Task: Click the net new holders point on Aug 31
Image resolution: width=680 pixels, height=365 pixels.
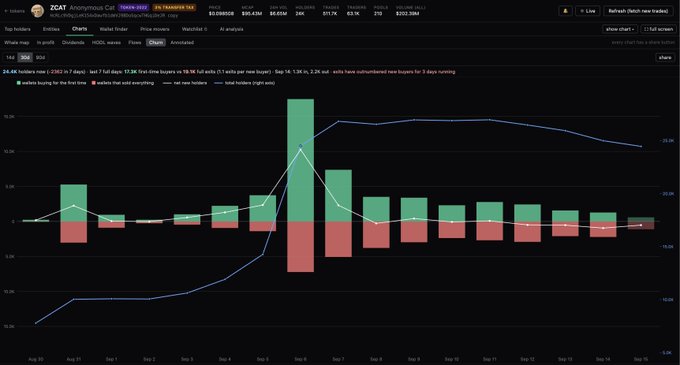Action: [74, 205]
